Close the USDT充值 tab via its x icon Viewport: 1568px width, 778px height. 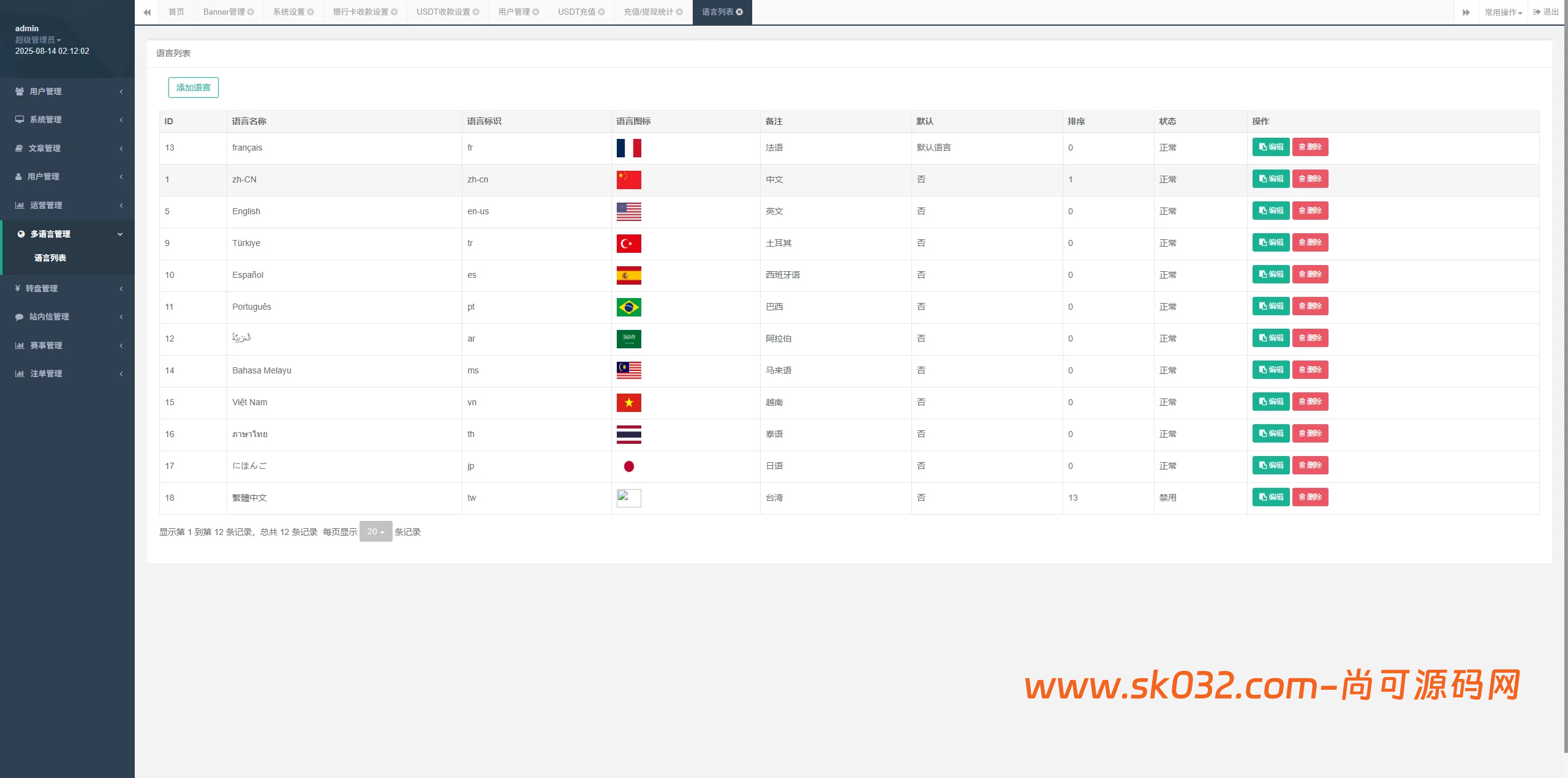[x=601, y=12]
